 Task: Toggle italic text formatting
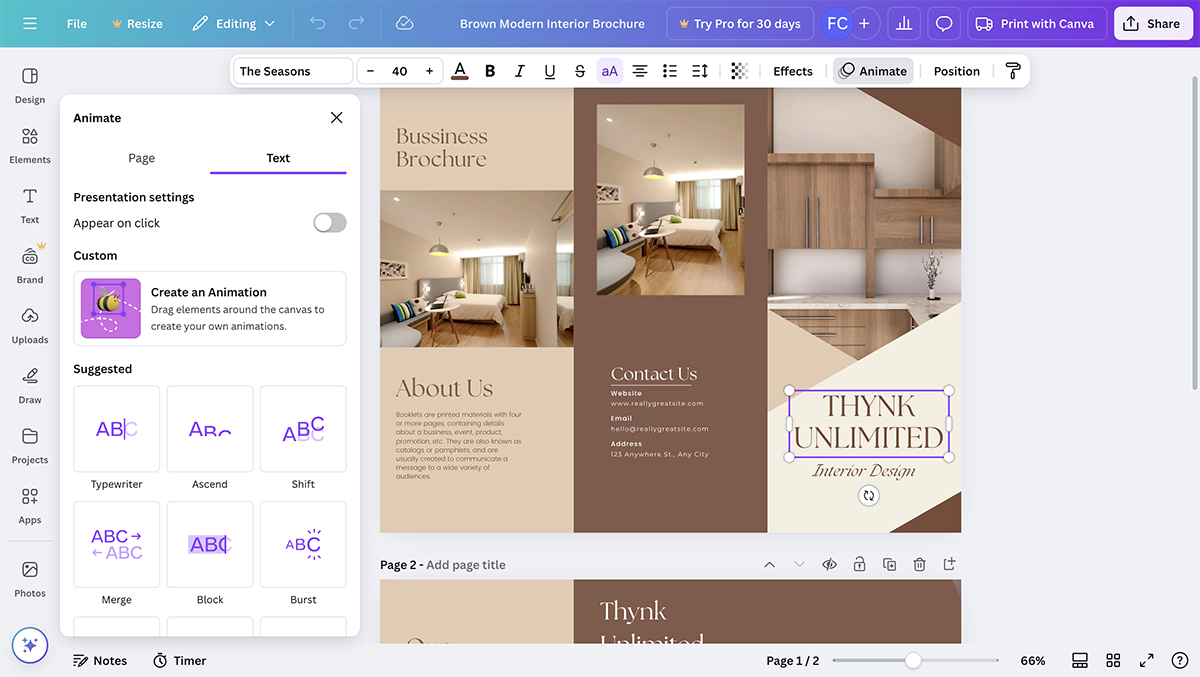(520, 71)
